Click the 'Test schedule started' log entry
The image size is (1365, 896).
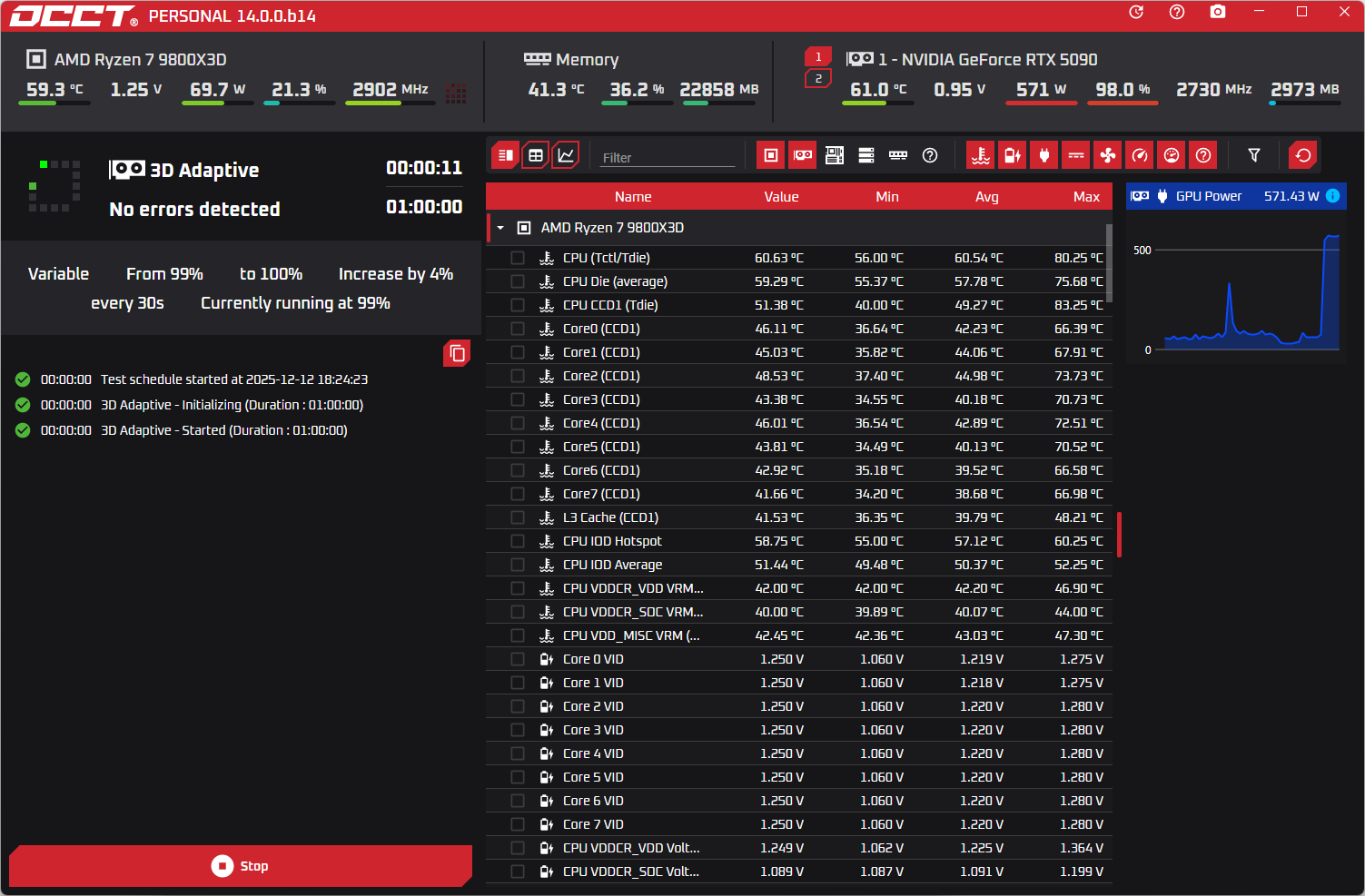click(234, 379)
